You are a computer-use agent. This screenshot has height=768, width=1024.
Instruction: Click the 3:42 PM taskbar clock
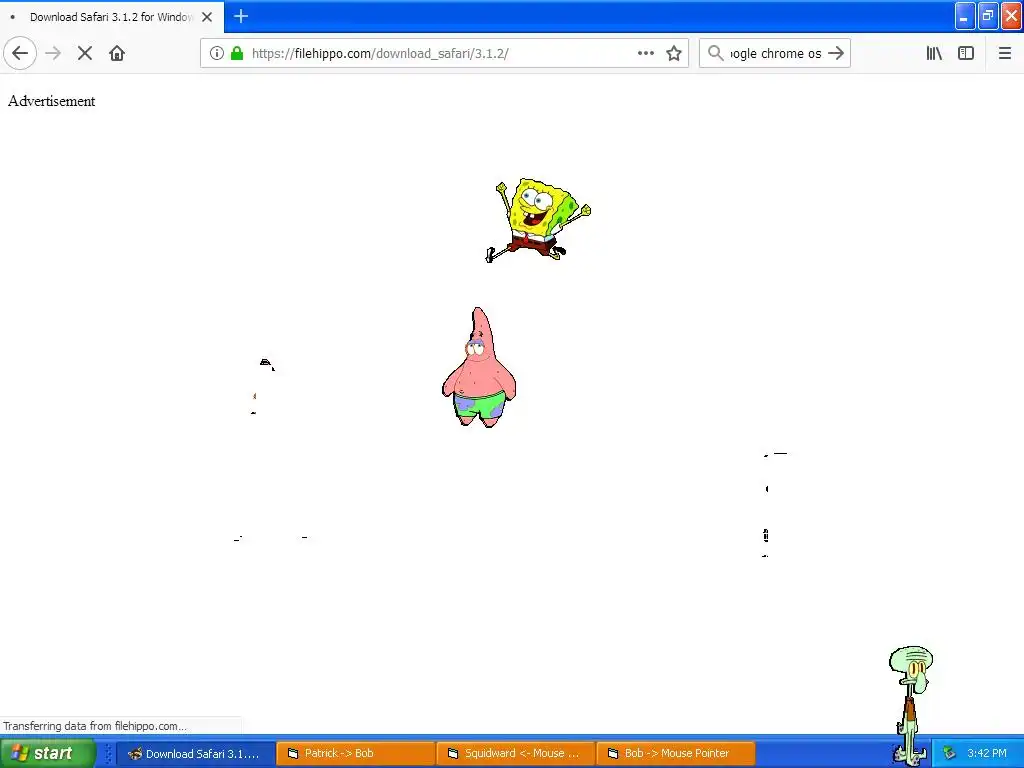click(987, 753)
